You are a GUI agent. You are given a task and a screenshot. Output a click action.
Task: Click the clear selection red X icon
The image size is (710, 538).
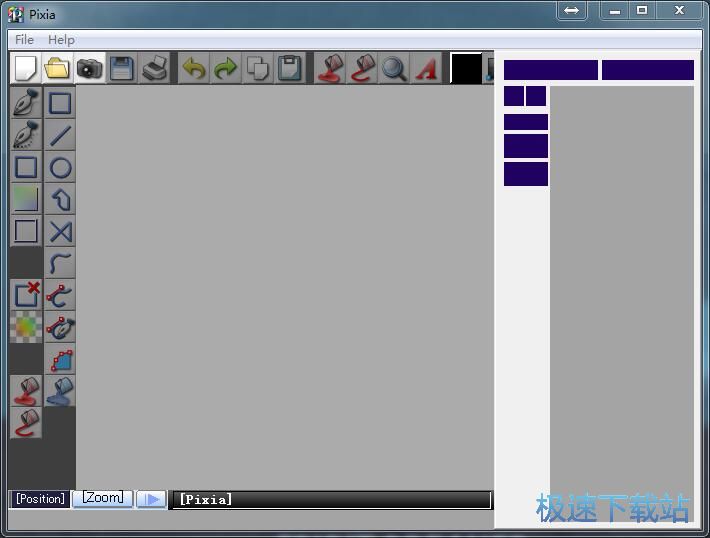[x=26, y=295]
